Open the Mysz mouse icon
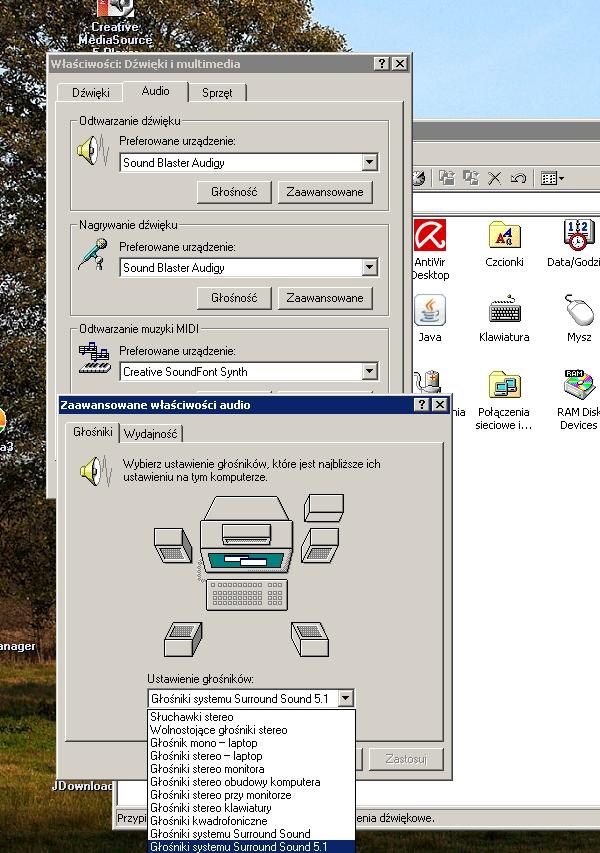The height and width of the screenshot is (853, 600). click(x=579, y=319)
